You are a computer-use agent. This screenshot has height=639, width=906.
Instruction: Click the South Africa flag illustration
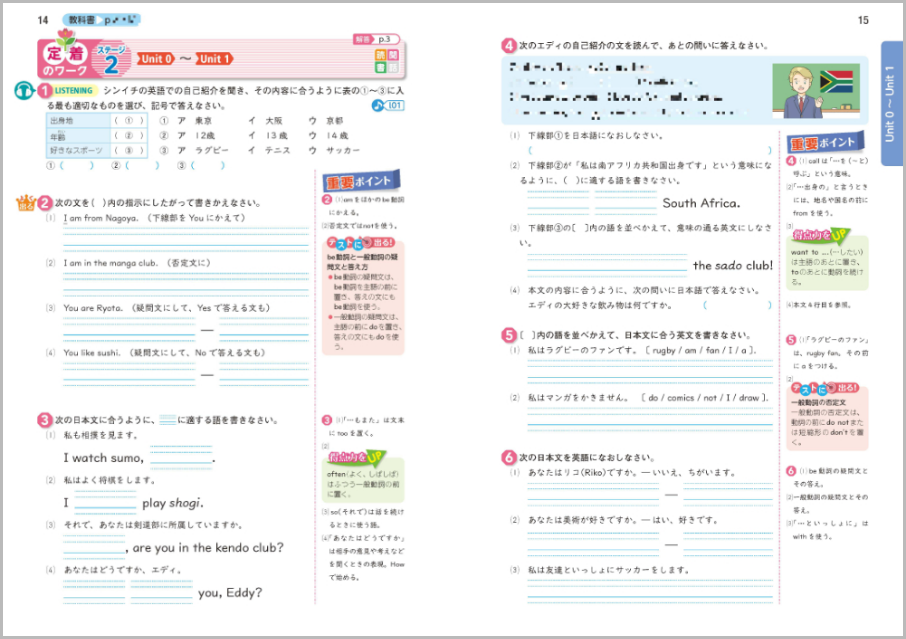(836, 81)
